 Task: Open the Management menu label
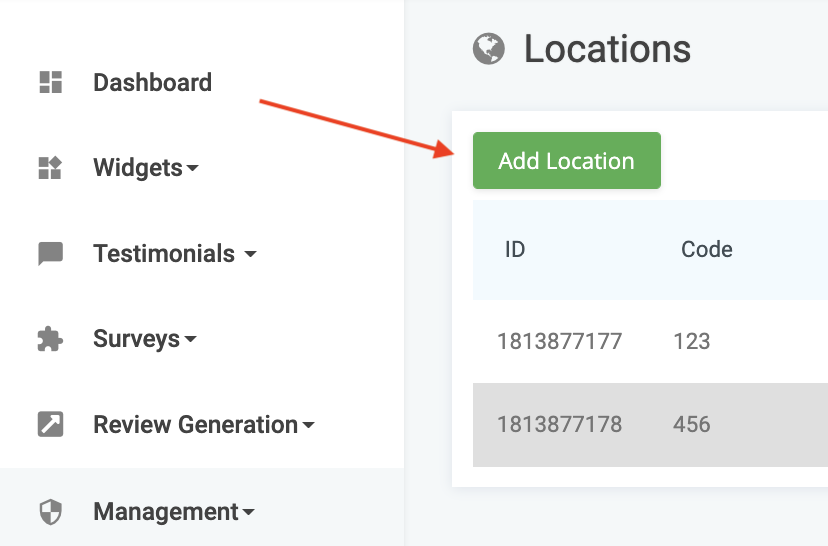click(166, 512)
